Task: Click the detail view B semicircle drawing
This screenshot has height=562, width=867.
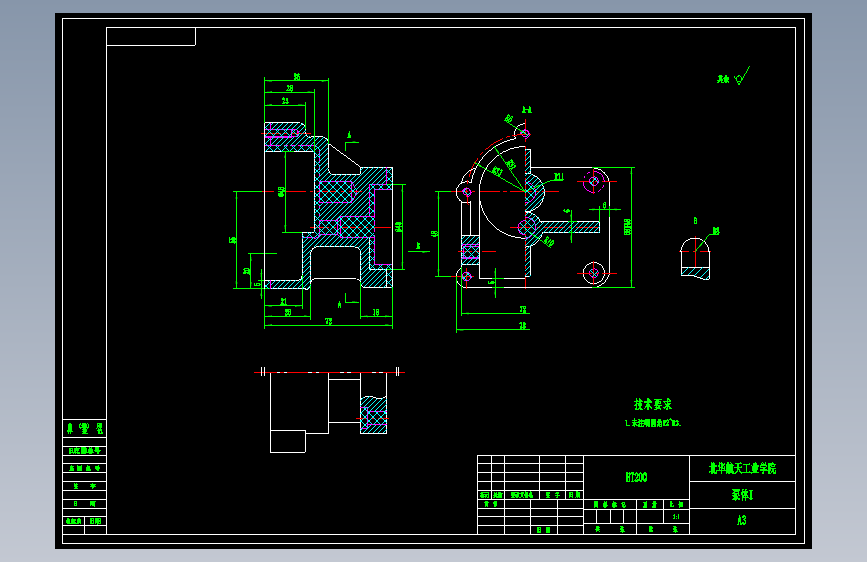Action: [695, 258]
